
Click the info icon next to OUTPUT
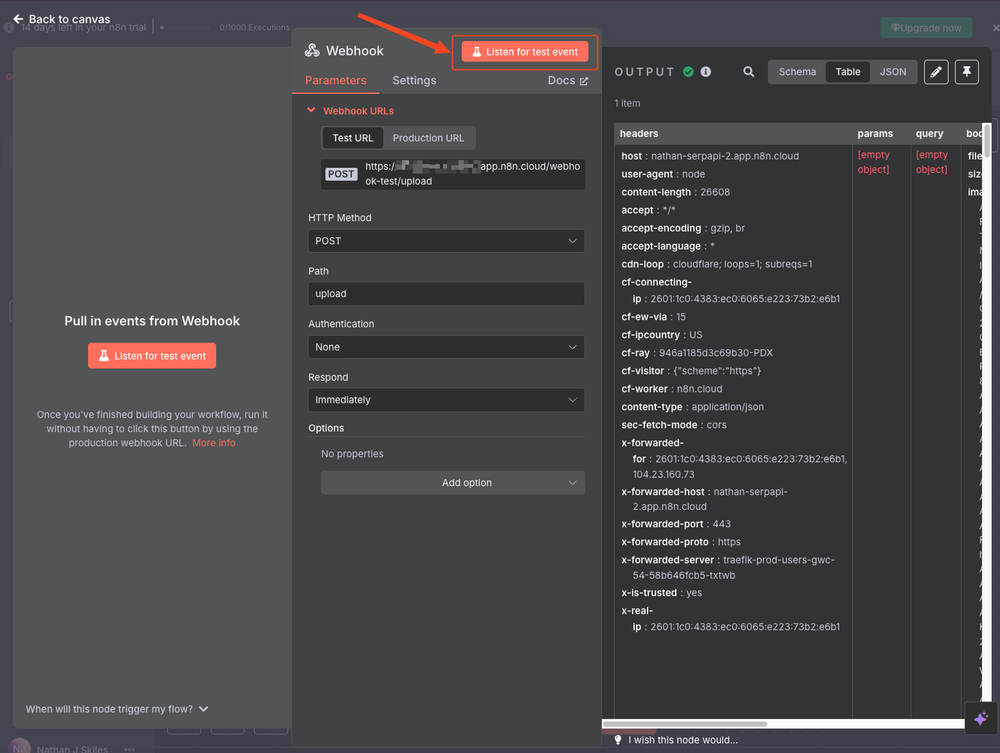coord(706,72)
